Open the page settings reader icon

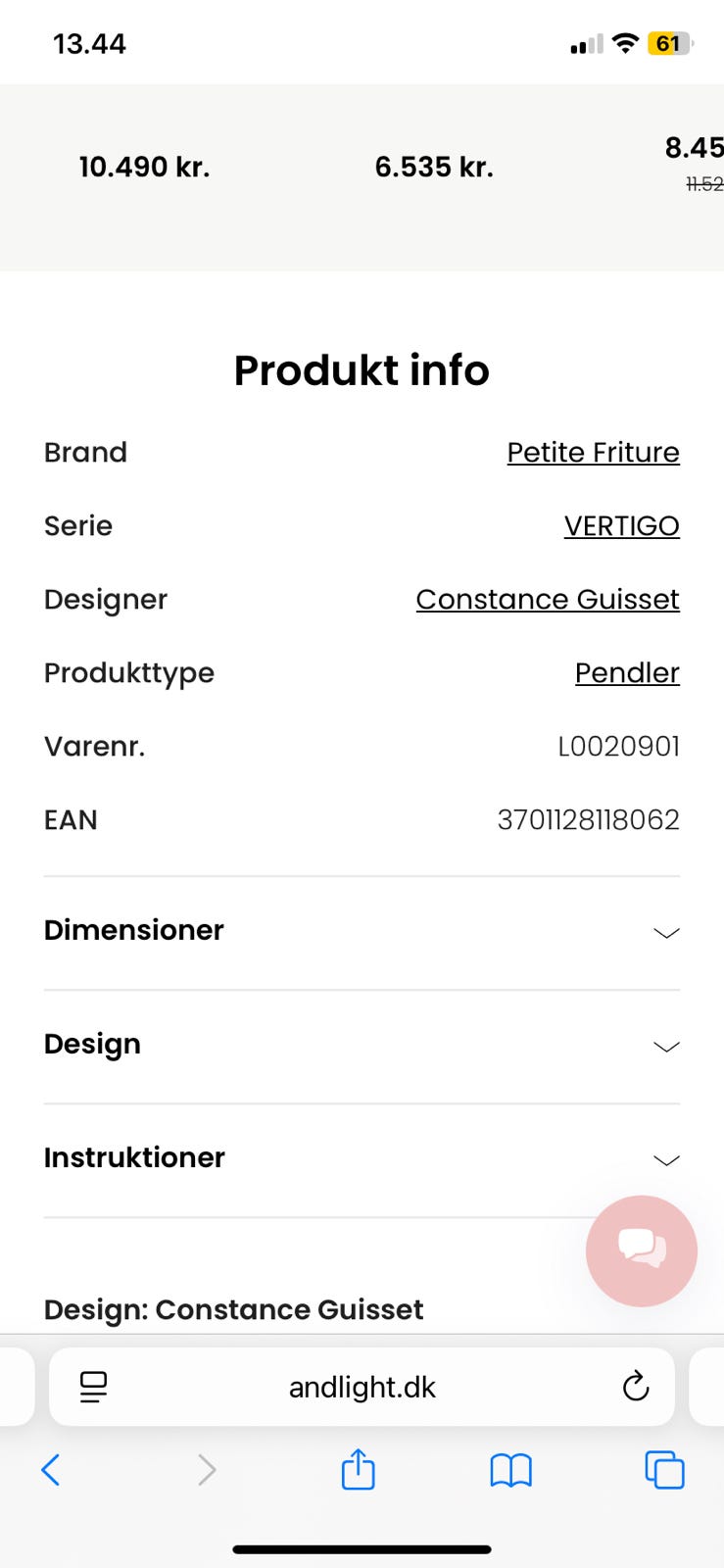[94, 1386]
